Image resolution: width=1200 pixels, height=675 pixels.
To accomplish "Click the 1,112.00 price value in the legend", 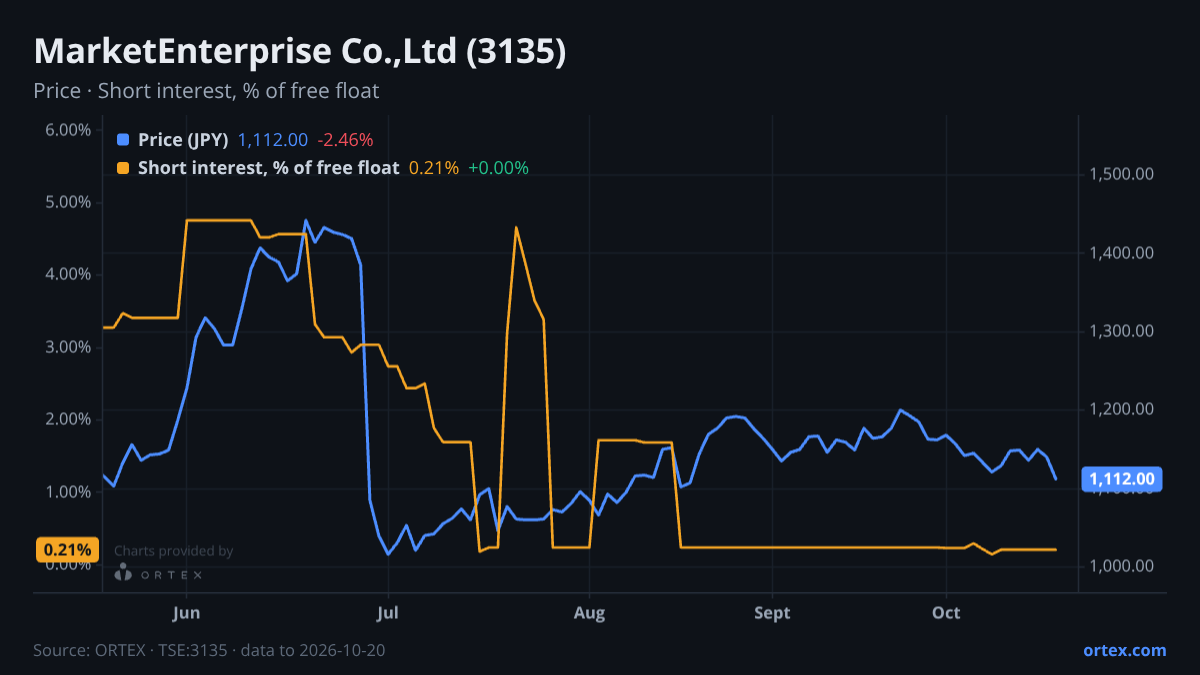I will click(273, 140).
